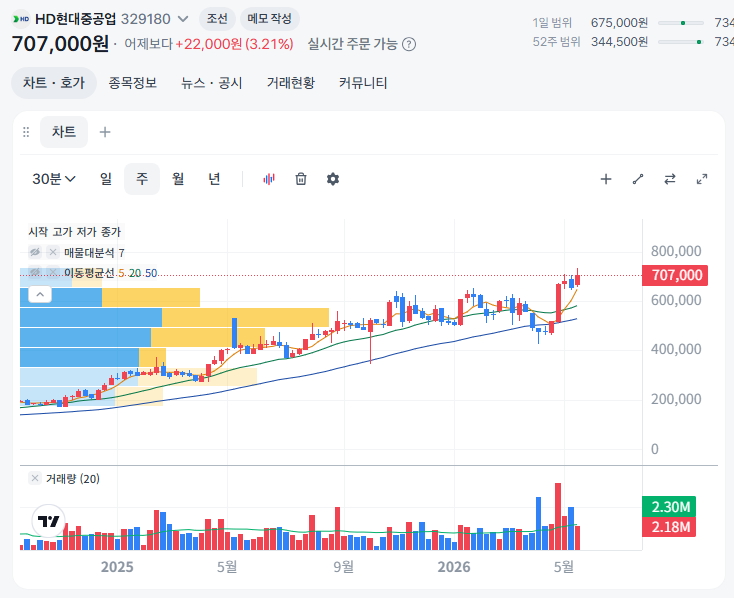
Task: Click the 344,500원 52-week low value
Action: [x=619, y=42]
